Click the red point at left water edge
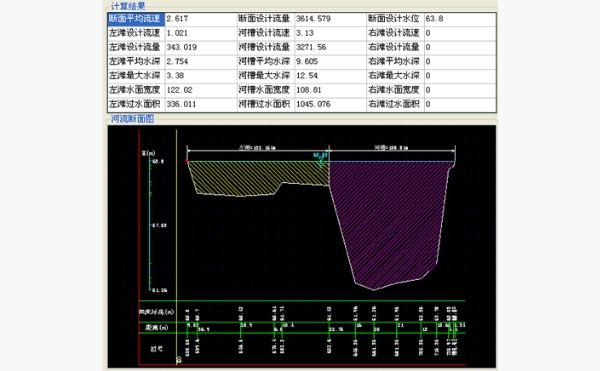 [187, 162]
